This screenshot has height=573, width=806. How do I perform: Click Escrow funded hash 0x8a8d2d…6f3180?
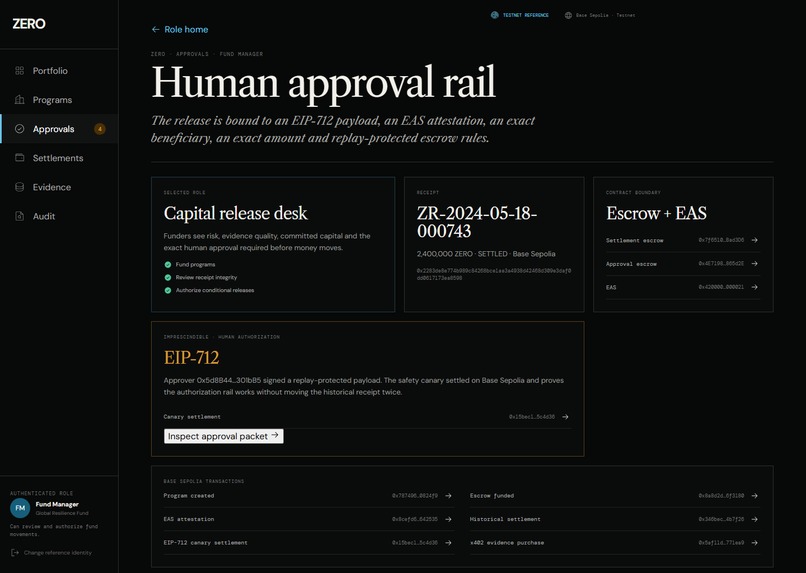coord(721,496)
